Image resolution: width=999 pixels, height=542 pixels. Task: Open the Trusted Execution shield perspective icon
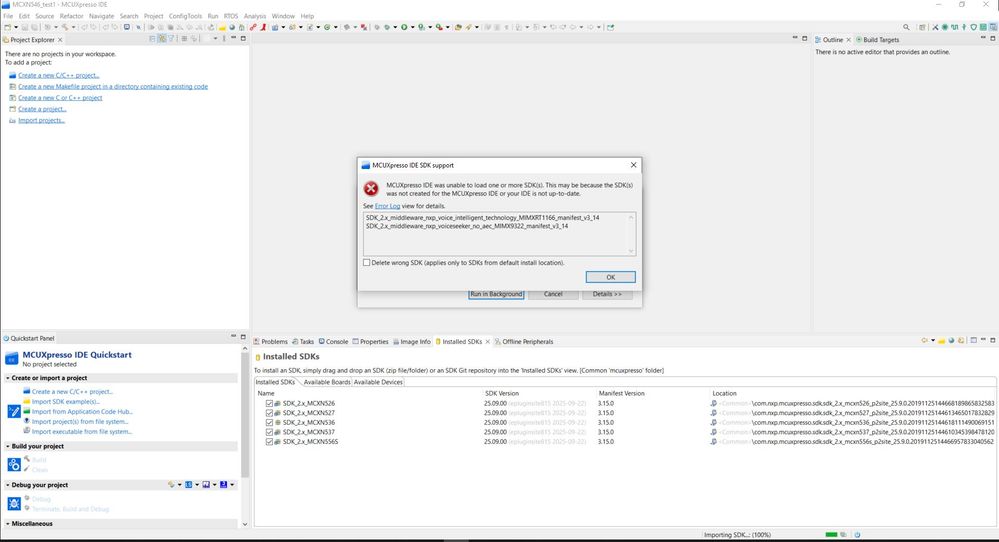(974, 27)
